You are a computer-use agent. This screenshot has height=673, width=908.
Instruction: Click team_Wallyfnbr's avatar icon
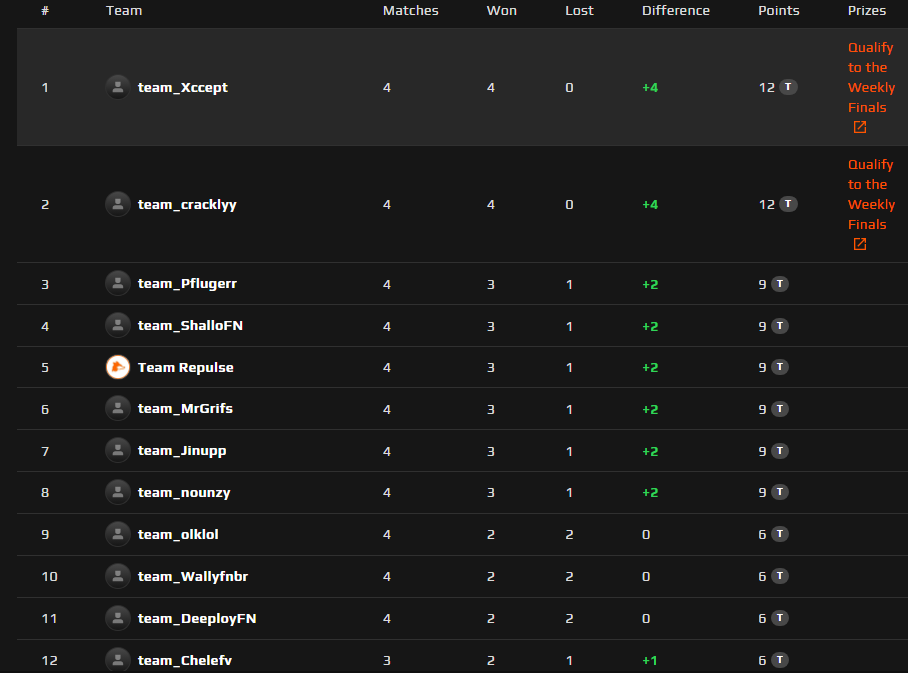118,576
